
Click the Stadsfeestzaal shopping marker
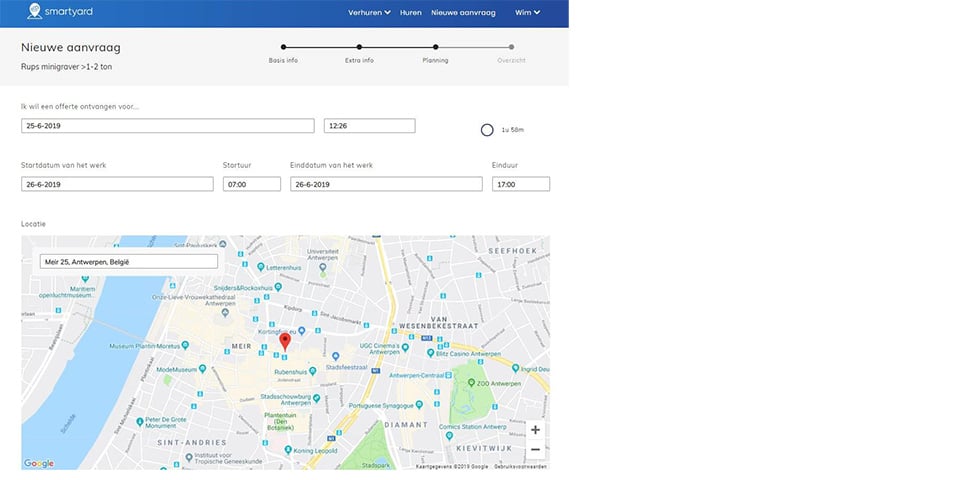coord(336,356)
